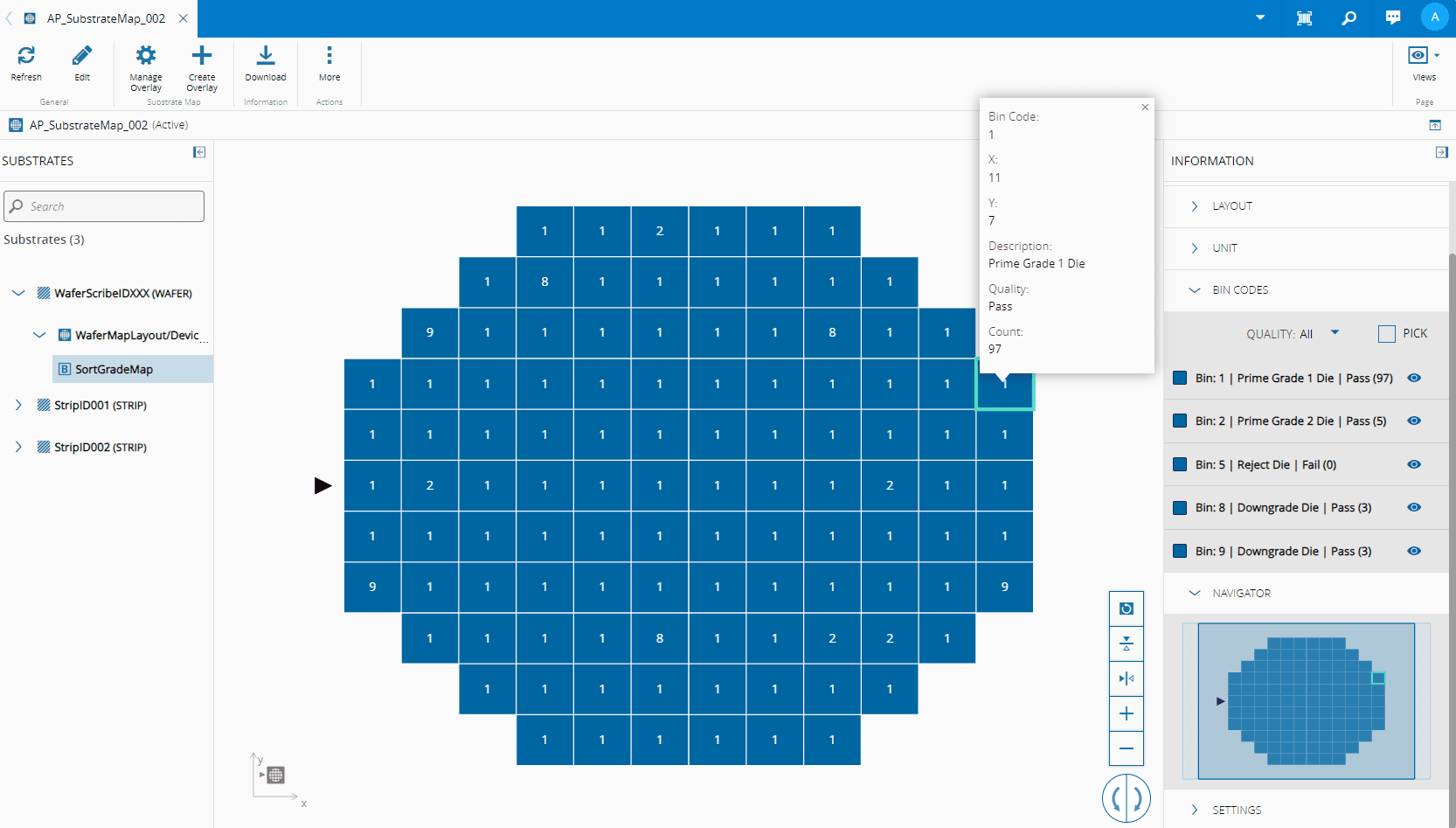The width and height of the screenshot is (1456, 828).
Task: Click the Bin 2 color swatch
Action: [1180, 421]
